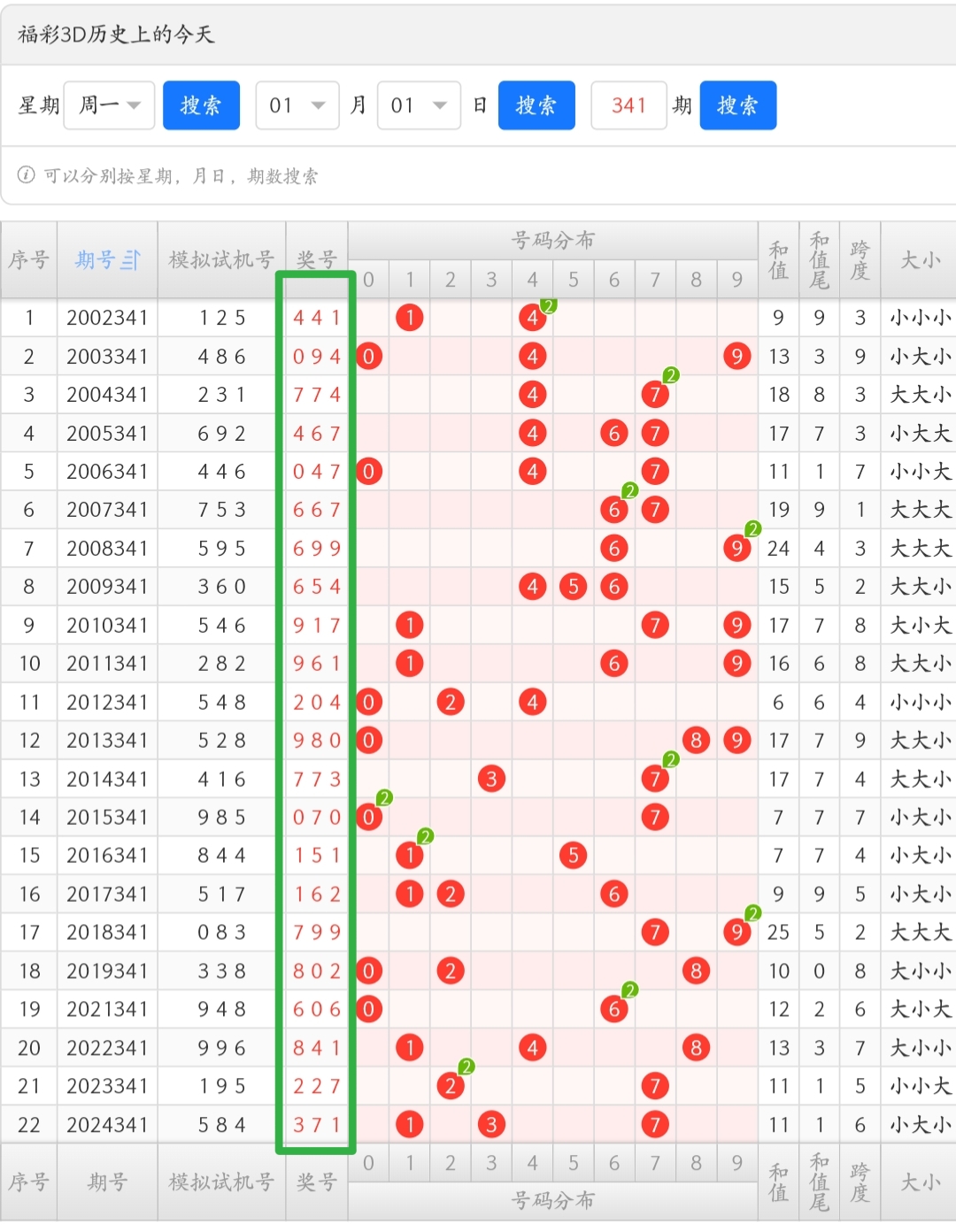Select the top 奖号 column header

[x=316, y=260]
